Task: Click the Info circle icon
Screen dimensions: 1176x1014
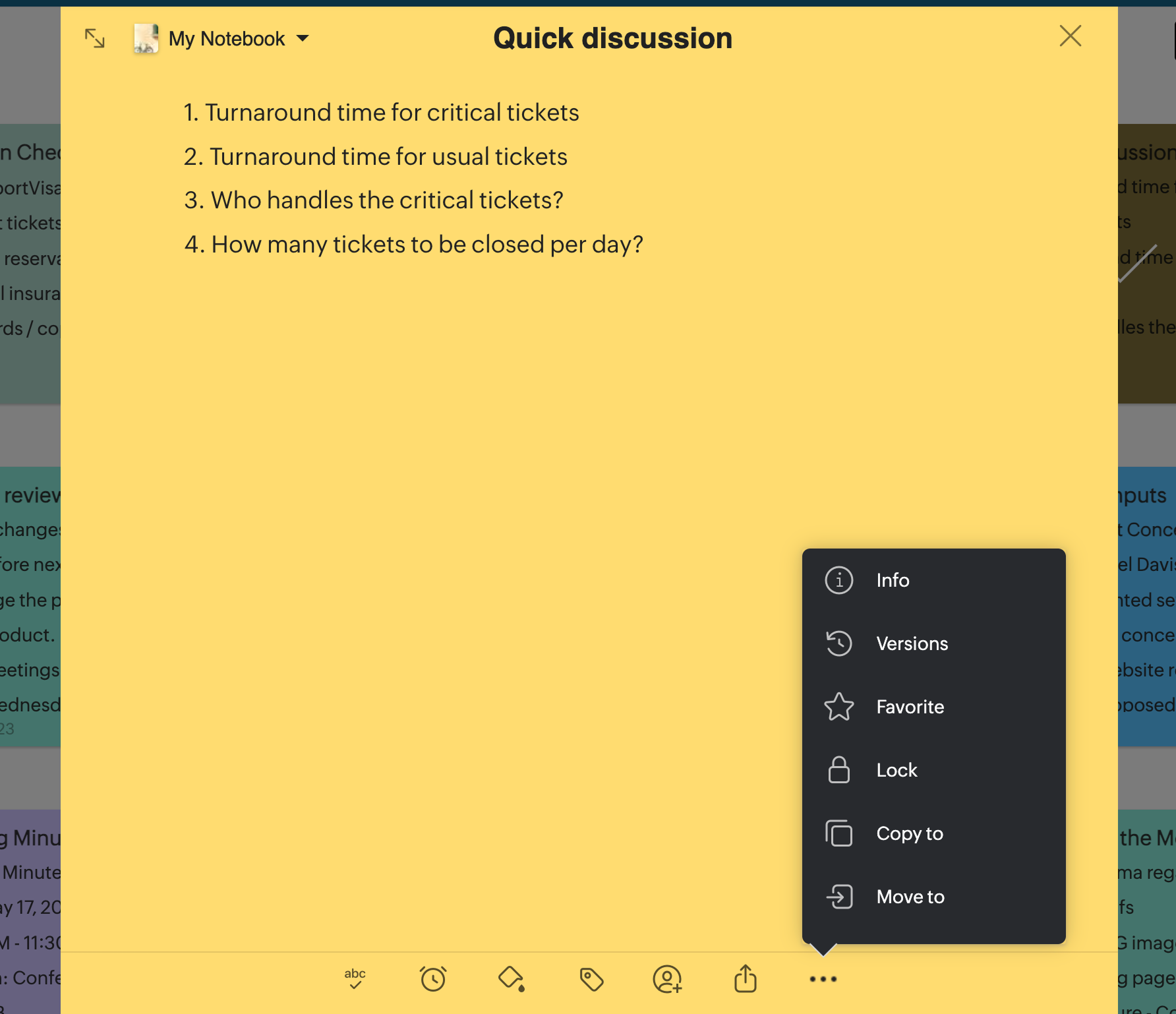Action: [x=839, y=580]
